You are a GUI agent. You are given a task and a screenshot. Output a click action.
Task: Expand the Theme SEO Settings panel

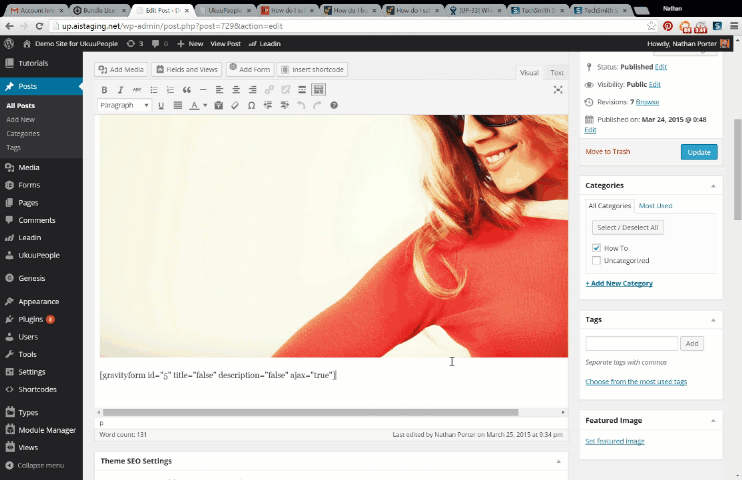tap(559, 461)
